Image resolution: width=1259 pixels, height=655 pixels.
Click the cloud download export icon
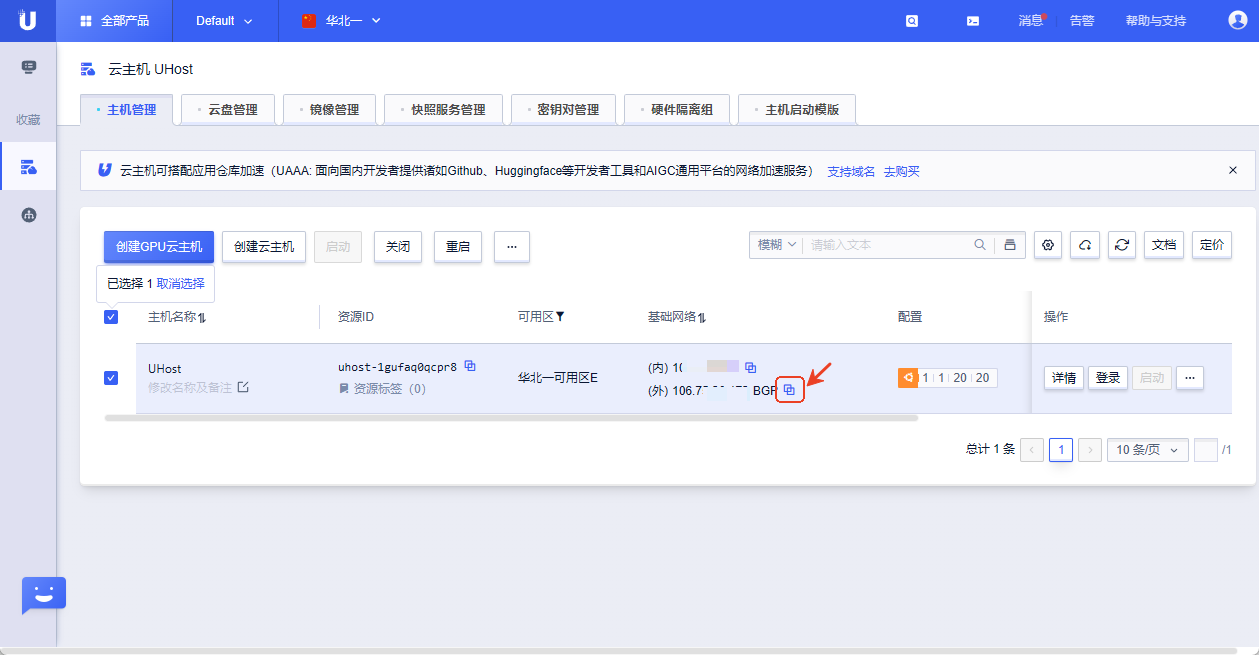pyautogui.click(x=1085, y=245)
